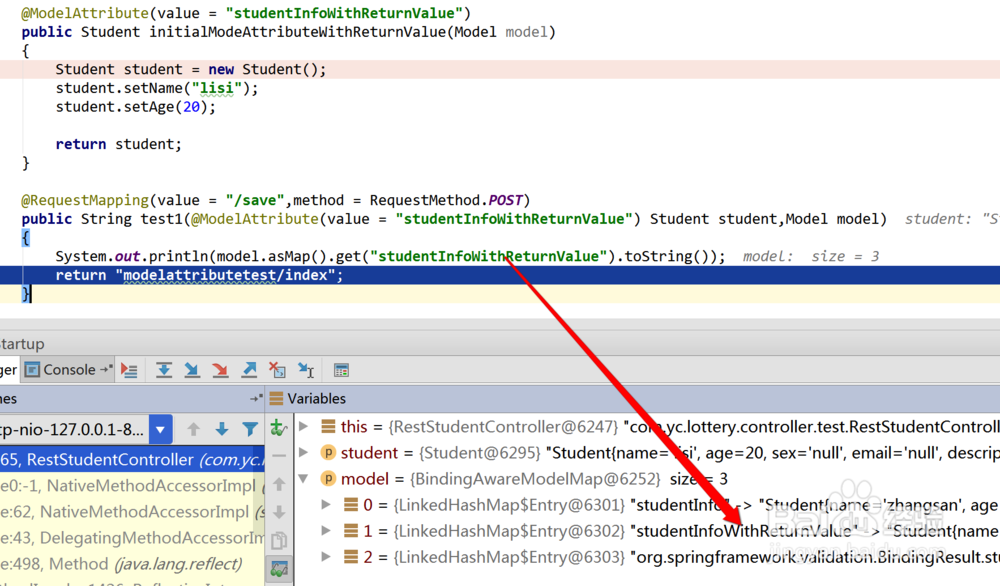
Task: Select next frame with blue down arrow
Action: pos(221,429)
